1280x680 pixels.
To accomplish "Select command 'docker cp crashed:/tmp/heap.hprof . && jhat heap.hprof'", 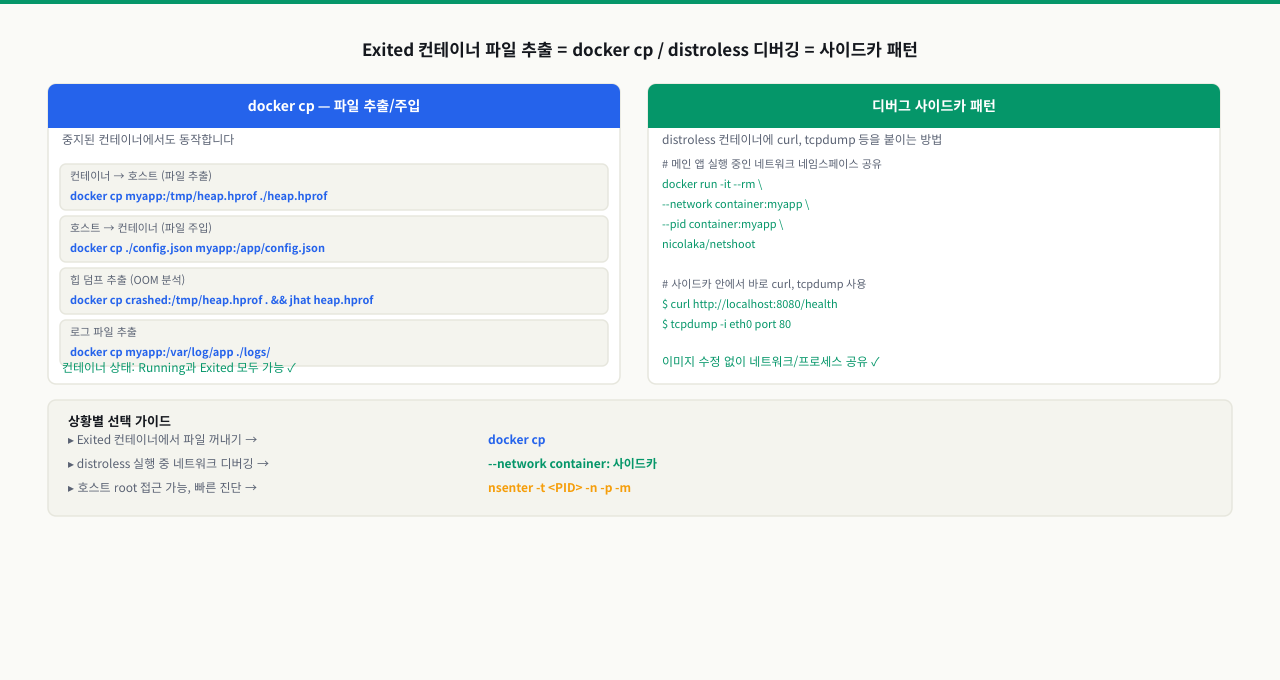I will [x=222, y=300].
